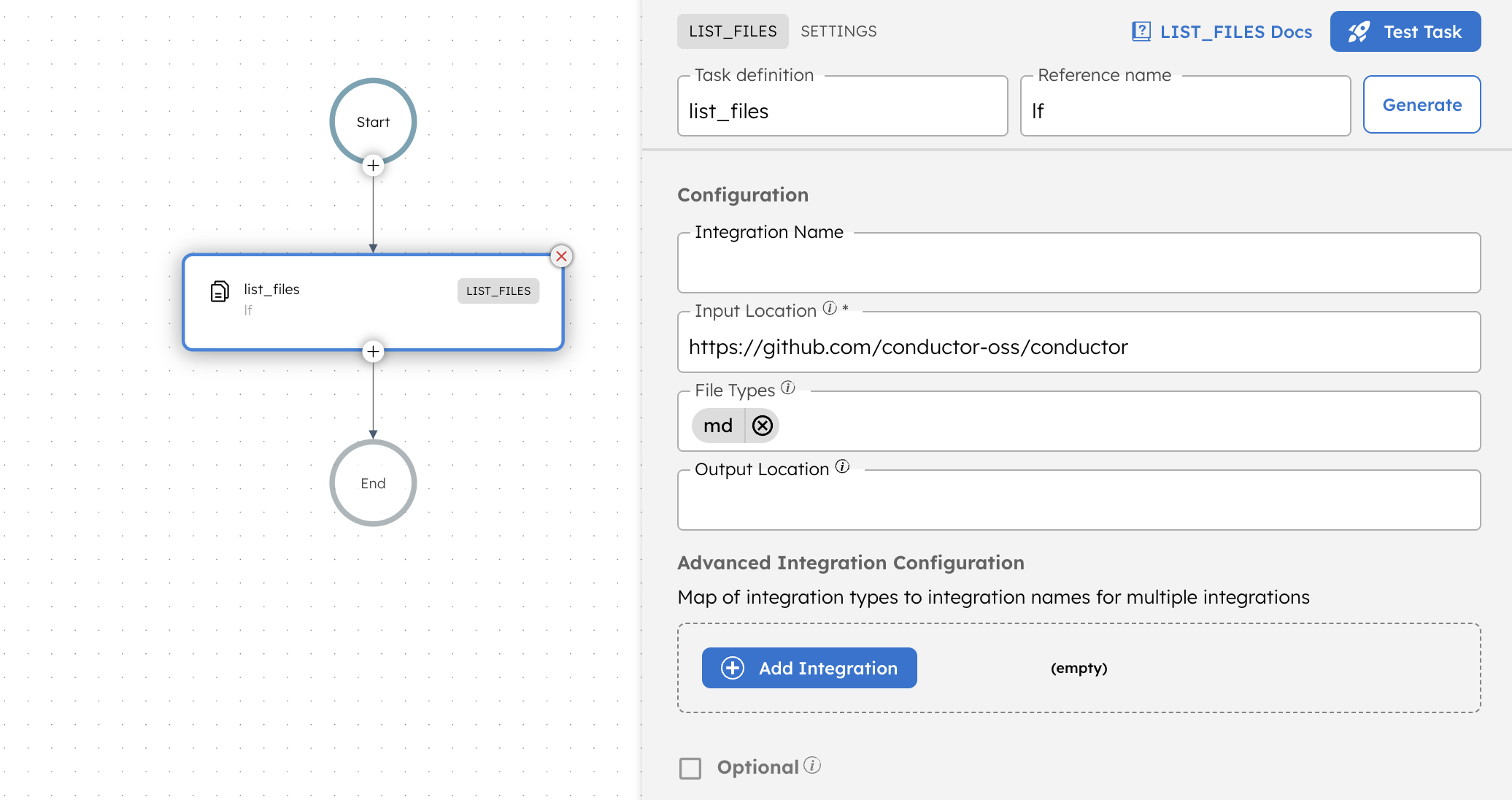Select the End node on canvas

point(373,483)
